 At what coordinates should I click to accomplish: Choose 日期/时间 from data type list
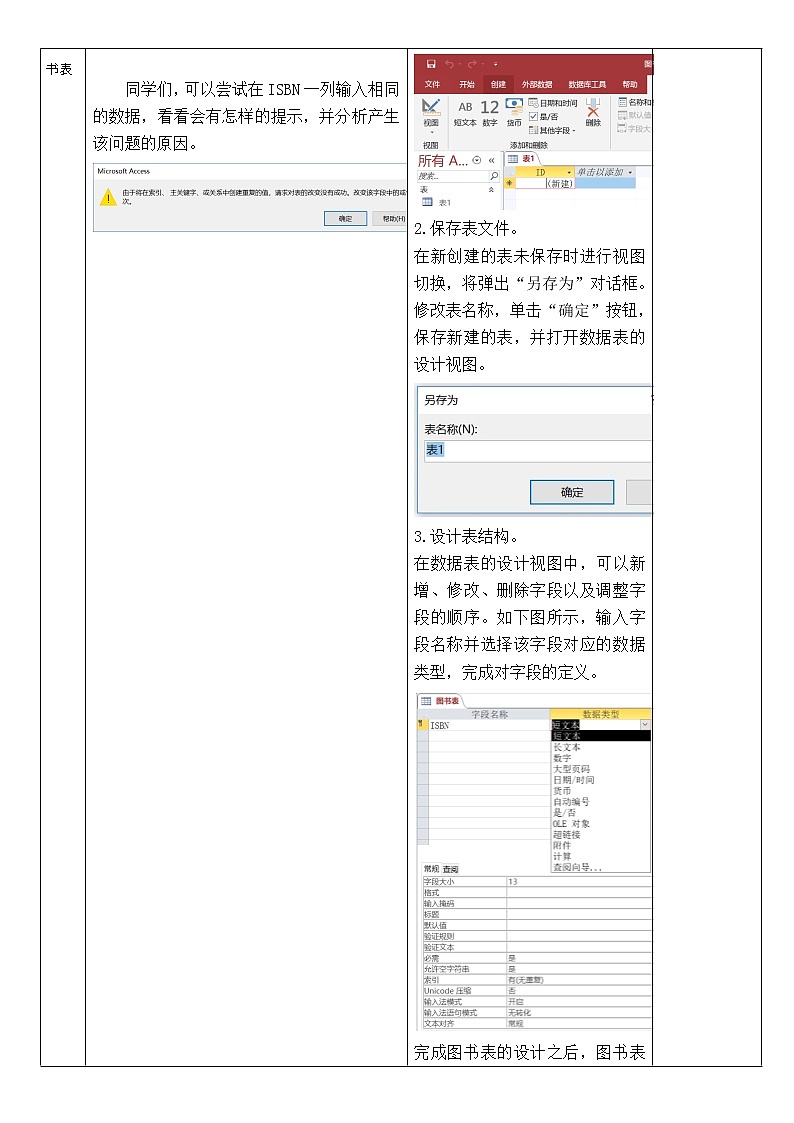600,780
